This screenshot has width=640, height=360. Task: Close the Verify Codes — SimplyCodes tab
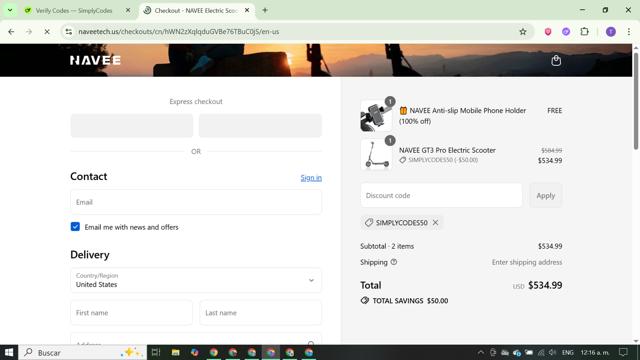tap(128, 10)
